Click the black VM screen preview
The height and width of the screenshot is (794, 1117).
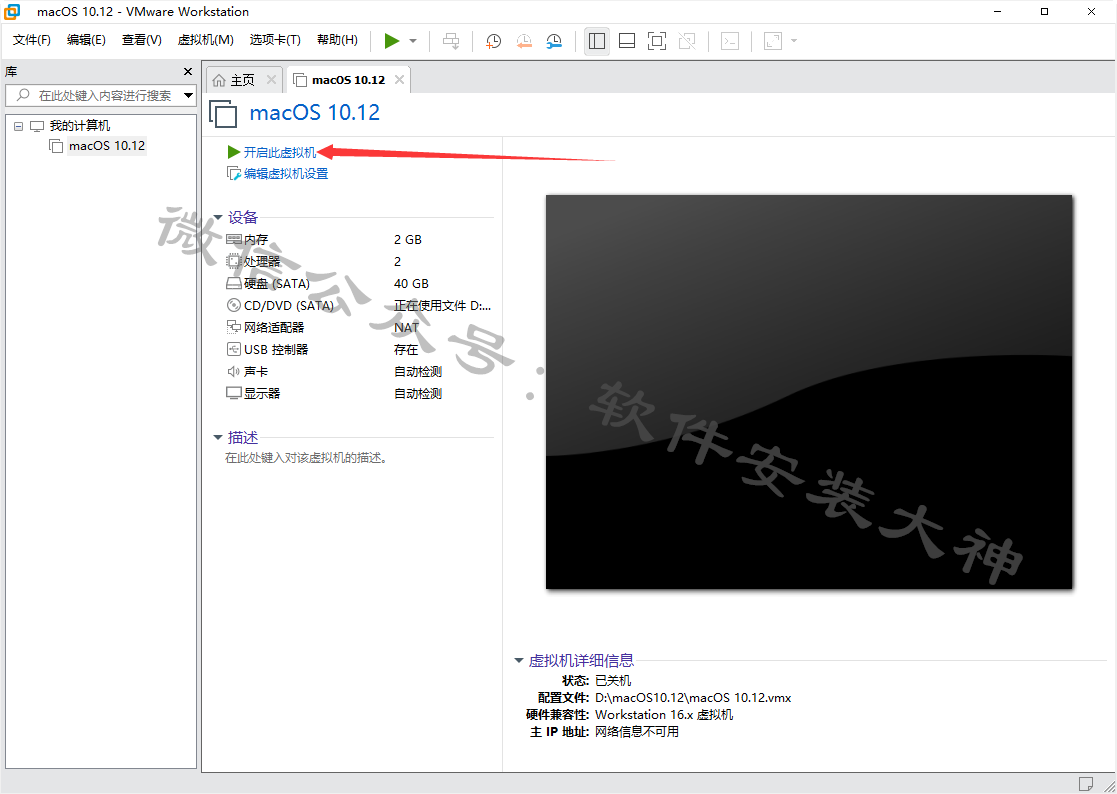click(x=809, y=392)
